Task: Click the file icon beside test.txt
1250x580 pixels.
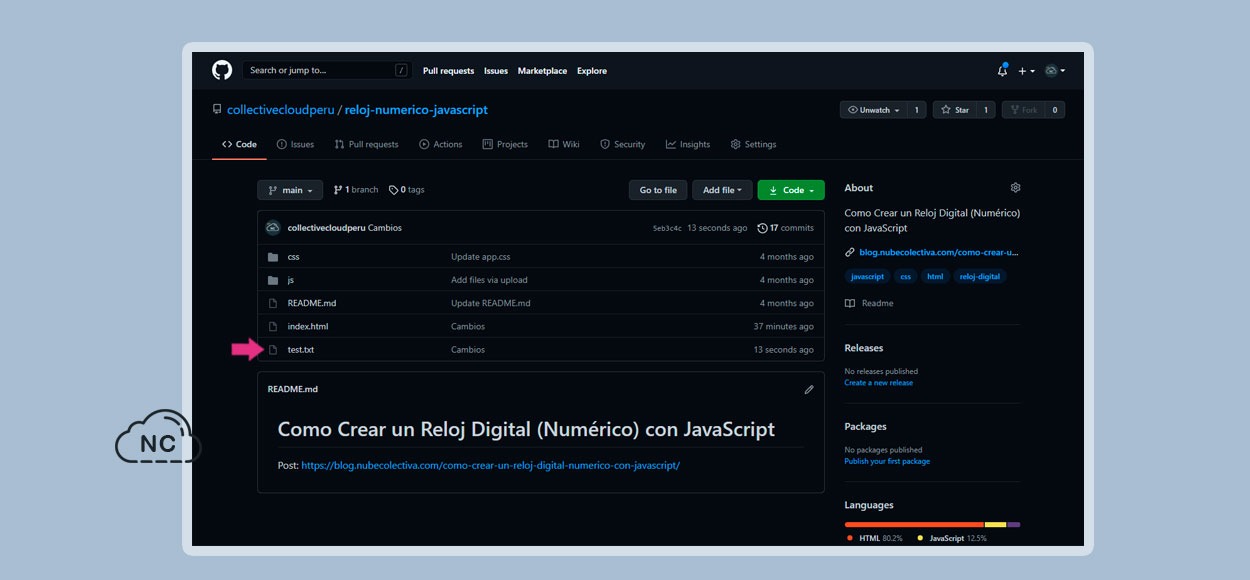Action: pos(273,349)
